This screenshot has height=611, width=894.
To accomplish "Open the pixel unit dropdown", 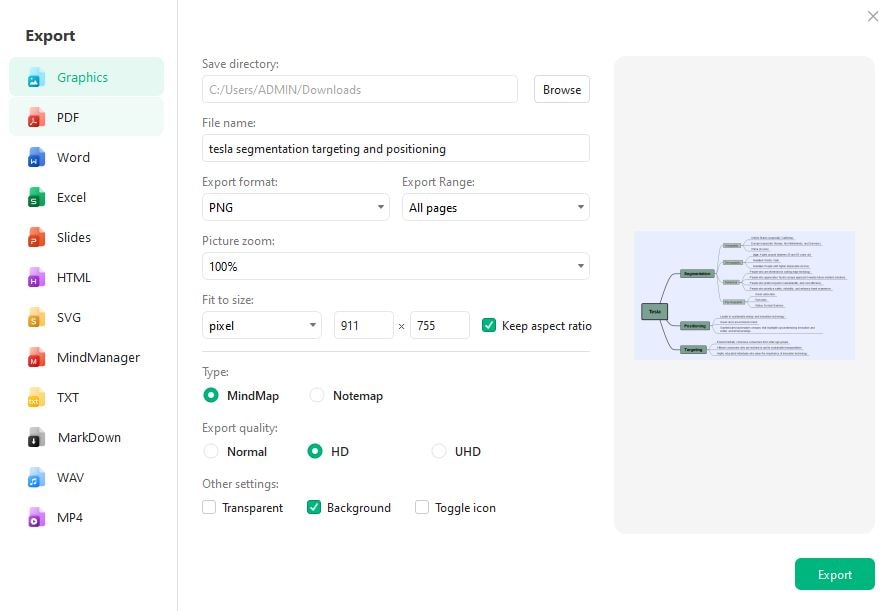I will pyautogui.click(x=262, y=325).
